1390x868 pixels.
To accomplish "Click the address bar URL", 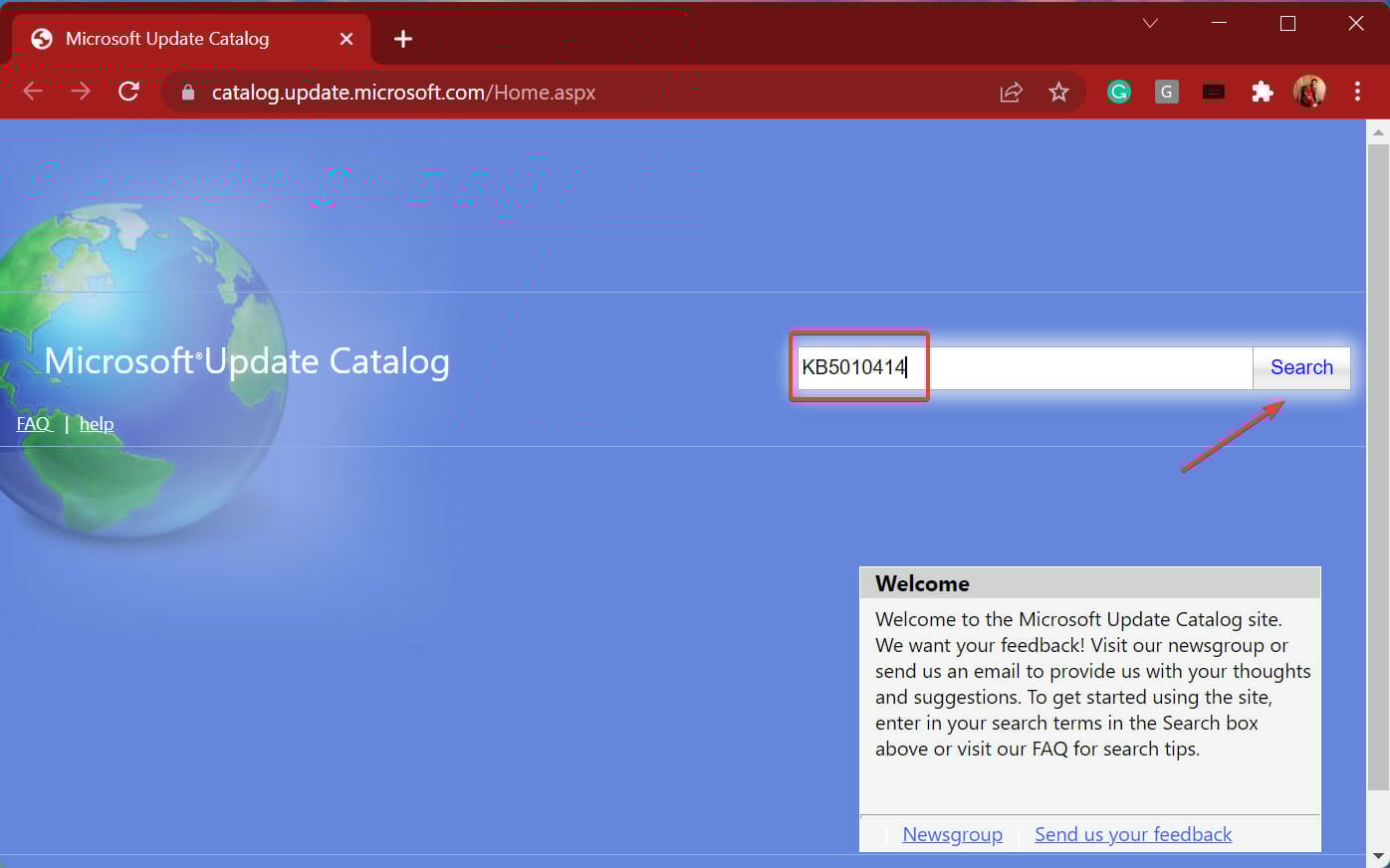I will 403,93.
